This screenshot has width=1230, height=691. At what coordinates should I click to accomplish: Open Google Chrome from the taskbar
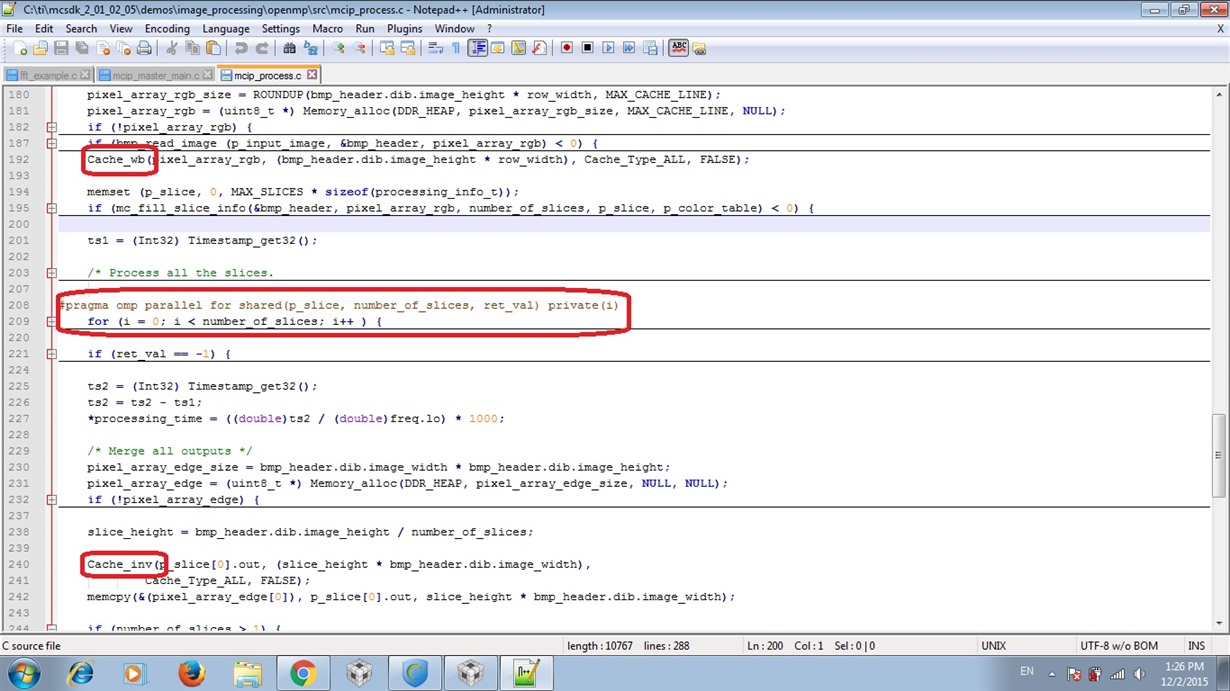coord(303,673)
